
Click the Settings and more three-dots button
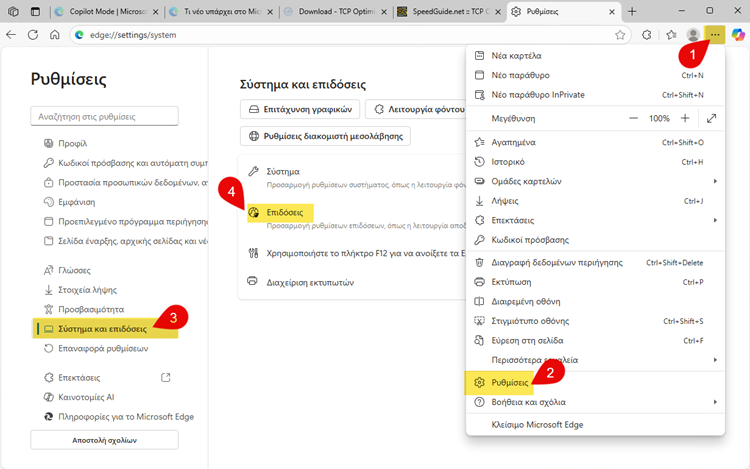pos(714,34)
